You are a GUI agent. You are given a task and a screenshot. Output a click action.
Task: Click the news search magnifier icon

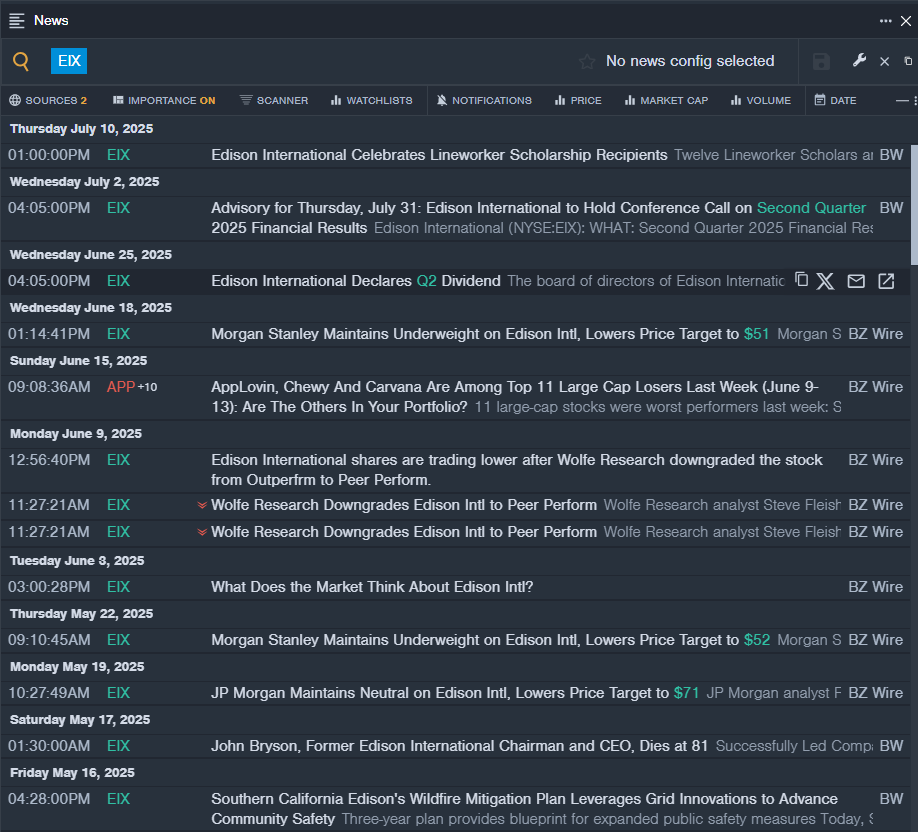21,61
